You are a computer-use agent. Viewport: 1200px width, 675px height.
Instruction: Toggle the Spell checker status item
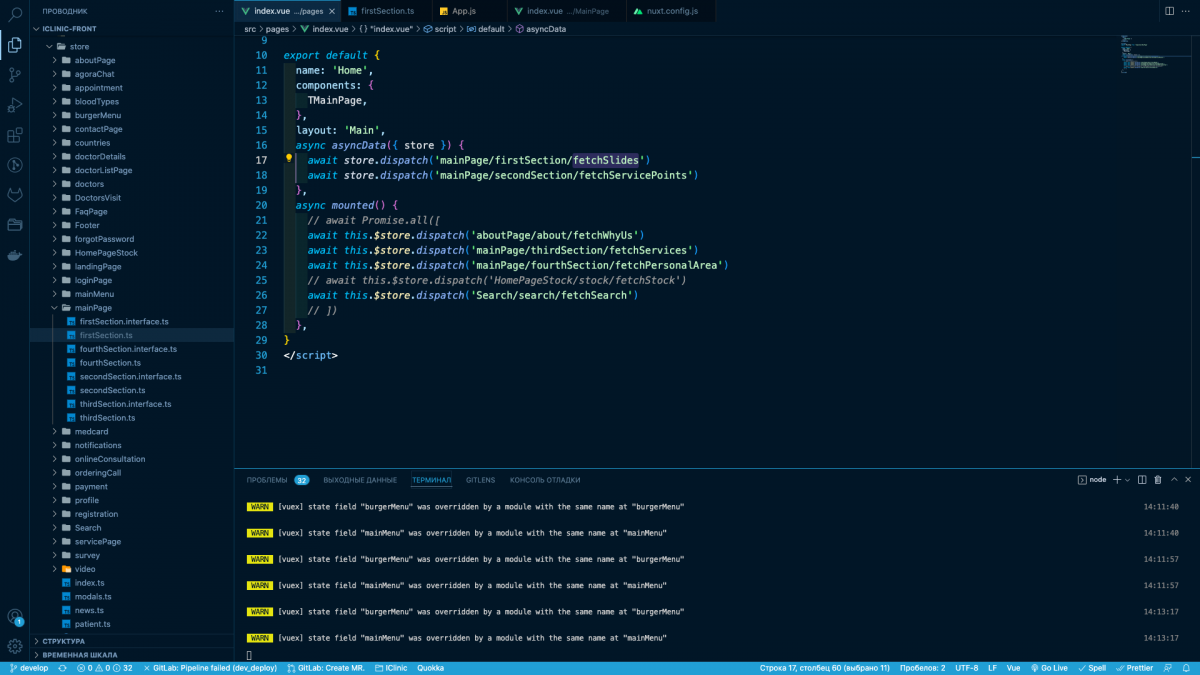1091,668
